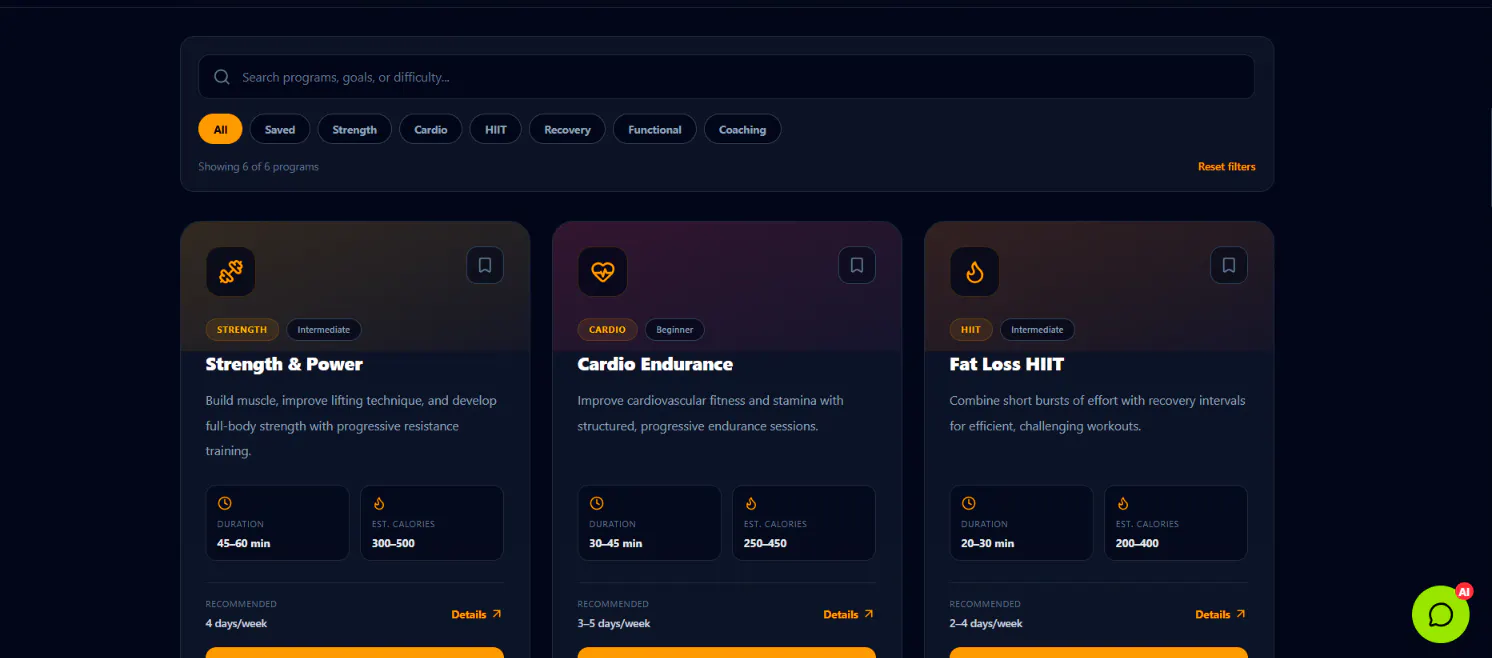Bookmark the Fat Loss HIIT program
This screenshot has width=1492, height=658.
(x=1229, y=265)
